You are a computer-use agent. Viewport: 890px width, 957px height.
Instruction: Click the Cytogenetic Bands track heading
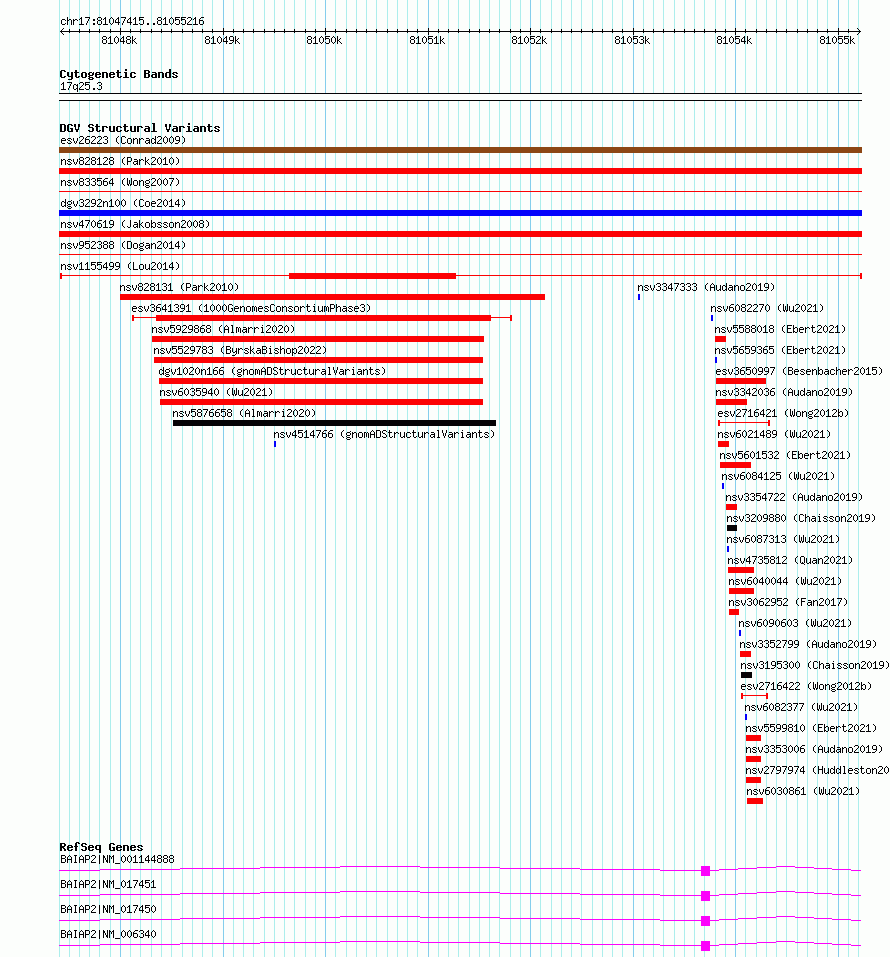[119, 74]
